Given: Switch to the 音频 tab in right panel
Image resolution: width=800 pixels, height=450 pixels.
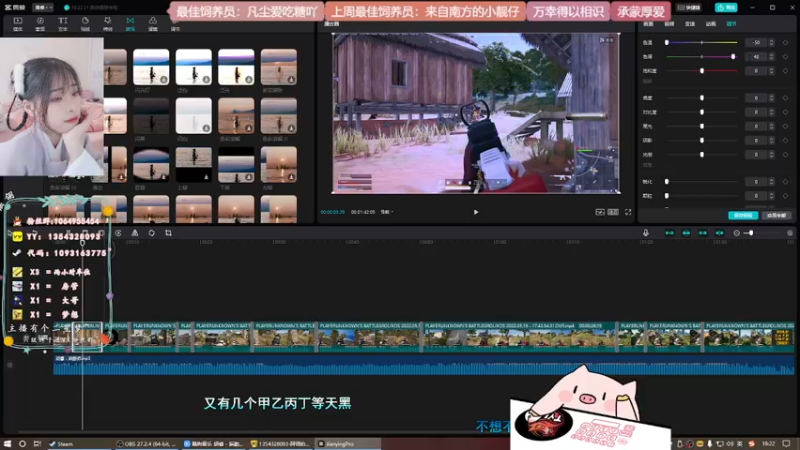Looking at the screenshot, I should [669, 24].
